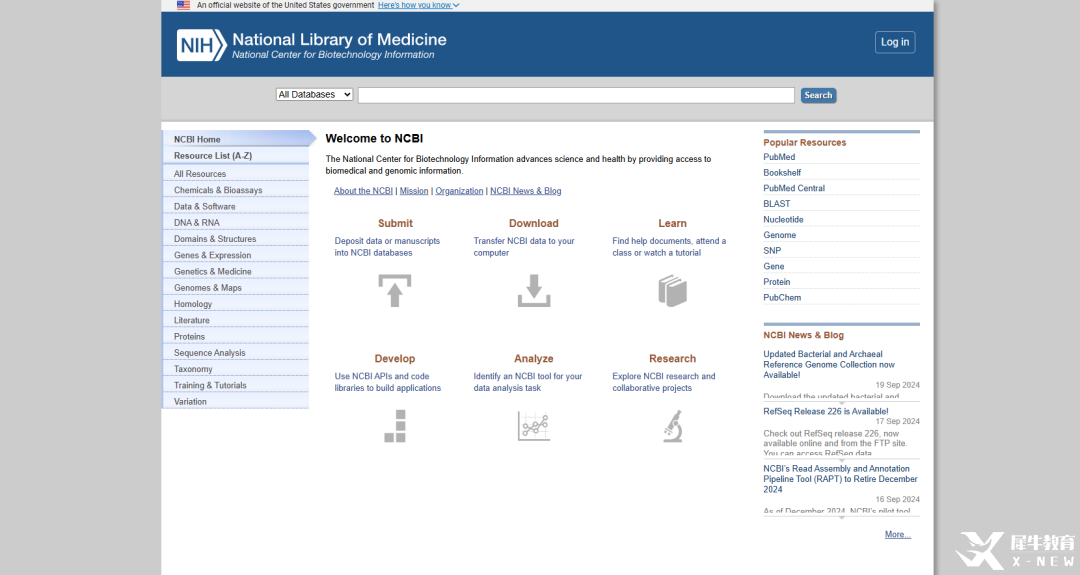Open Sequence Analysis category
The width and height of the screenshot is (1080, 575).
236,353
